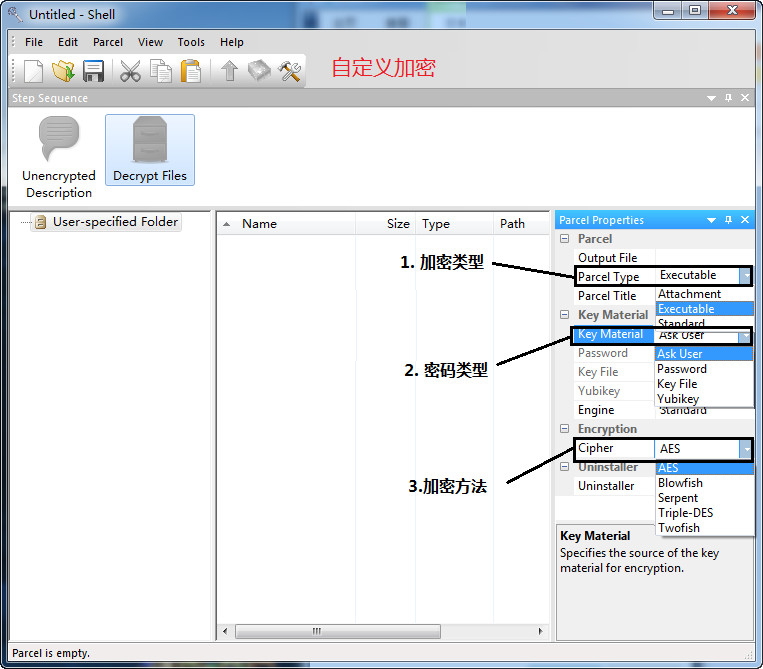763x669 pixels.
Task: Click the Save floppy disk icon
Action: click(93, 71)
